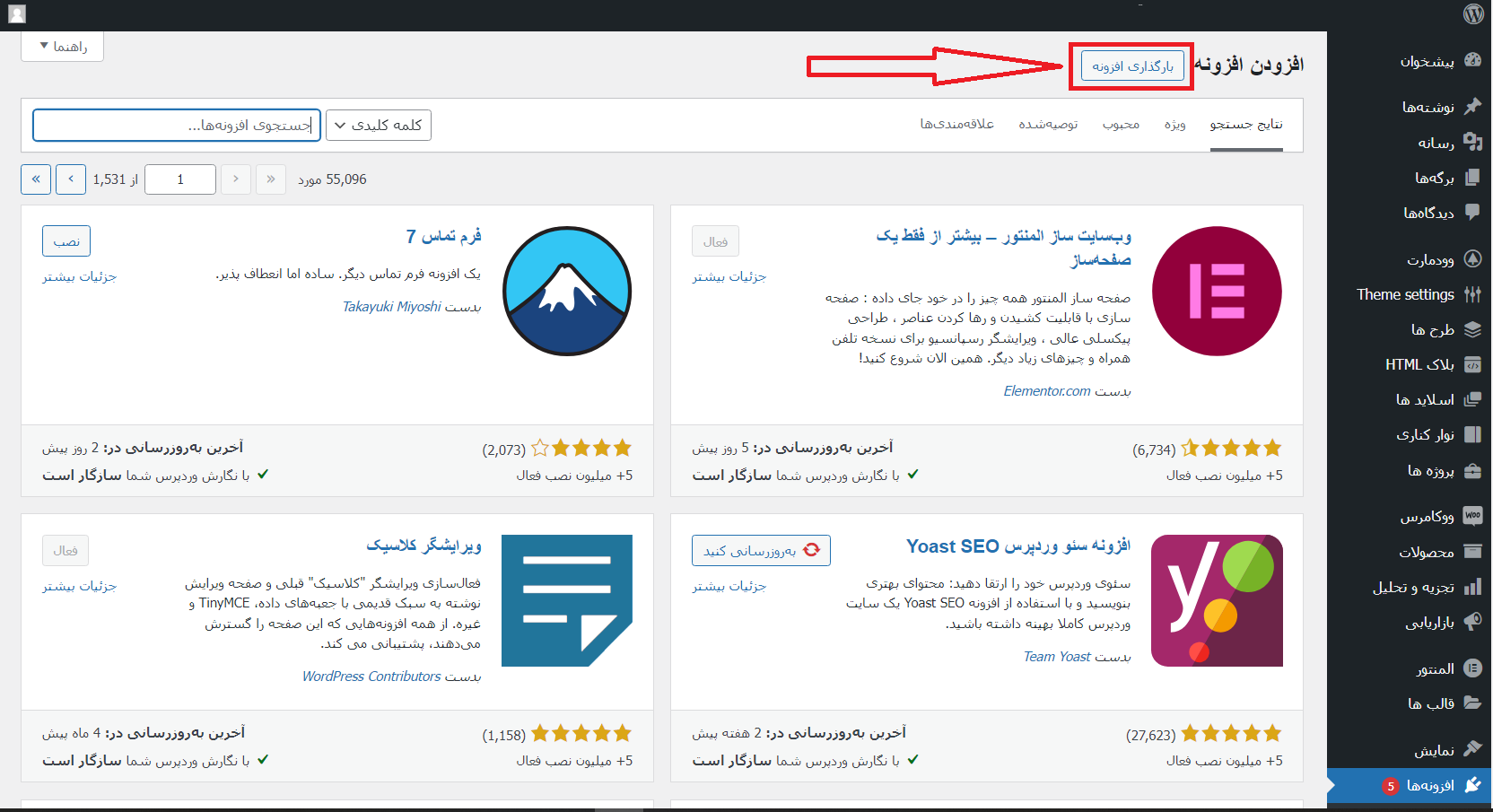Click disabled فعال button for ویرایشگر کلاسیک
The image size is (1493, 812).
[65, 551]
